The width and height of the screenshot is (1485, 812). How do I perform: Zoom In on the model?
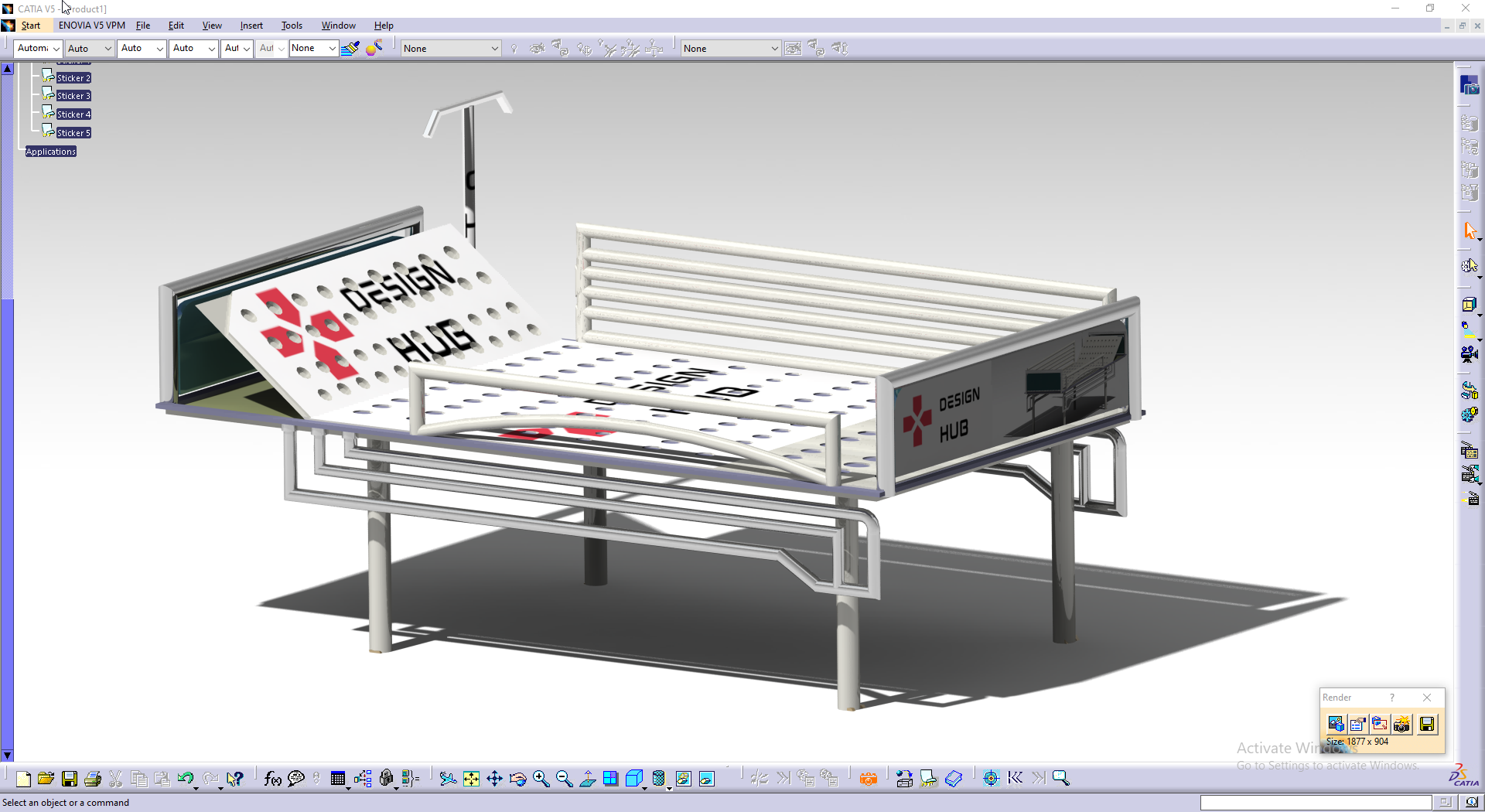[x=541, y=779]
